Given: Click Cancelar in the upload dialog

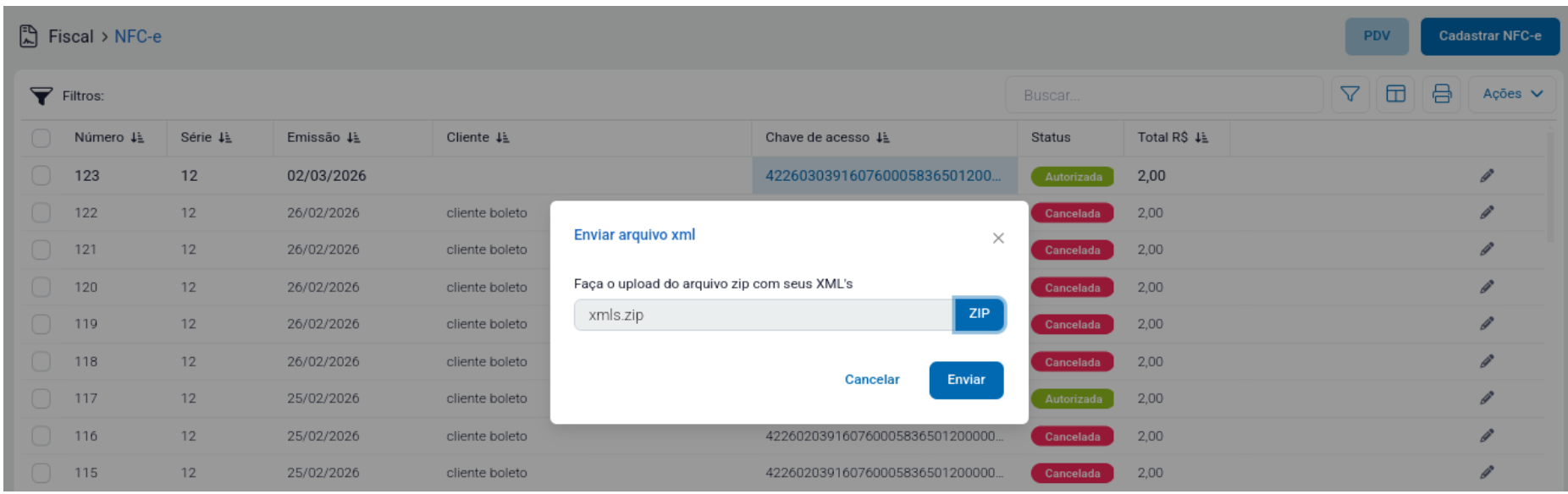Looking at the screenshot, I should (x=872, y=380).
